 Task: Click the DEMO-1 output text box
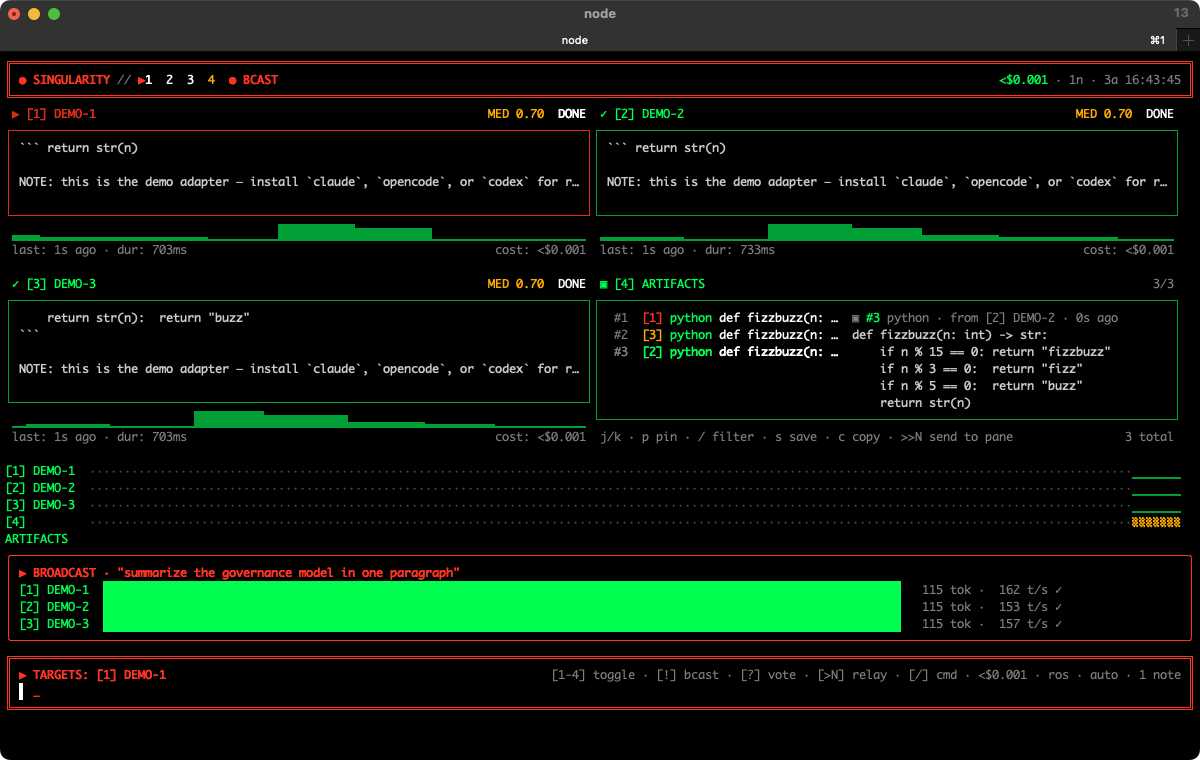coord(299,173)
